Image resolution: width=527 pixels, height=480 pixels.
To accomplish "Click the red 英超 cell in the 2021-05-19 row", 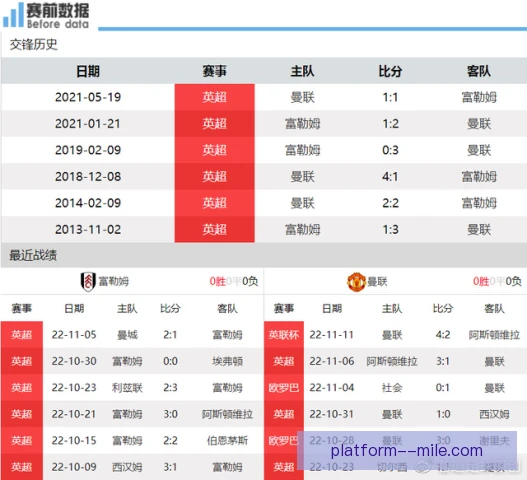I will [214, 97].
